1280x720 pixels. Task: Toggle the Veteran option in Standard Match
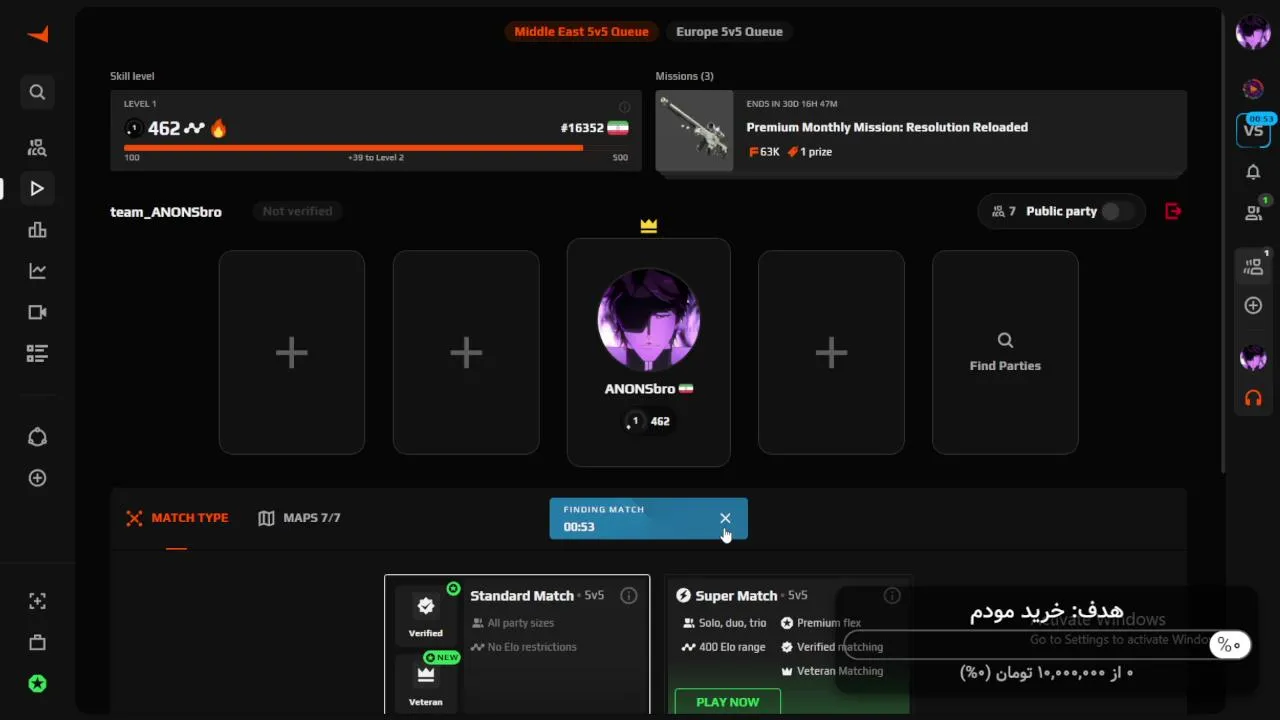[x=425, y=682]
